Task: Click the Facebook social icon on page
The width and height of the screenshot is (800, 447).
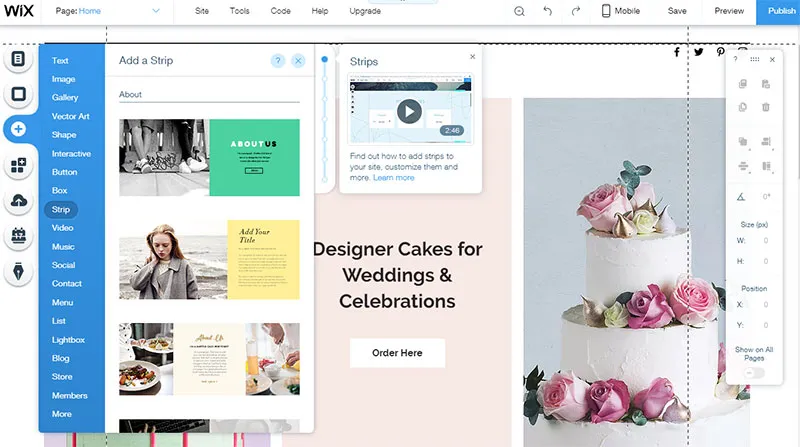Action: pyautogui.click(x=677, y=52)
